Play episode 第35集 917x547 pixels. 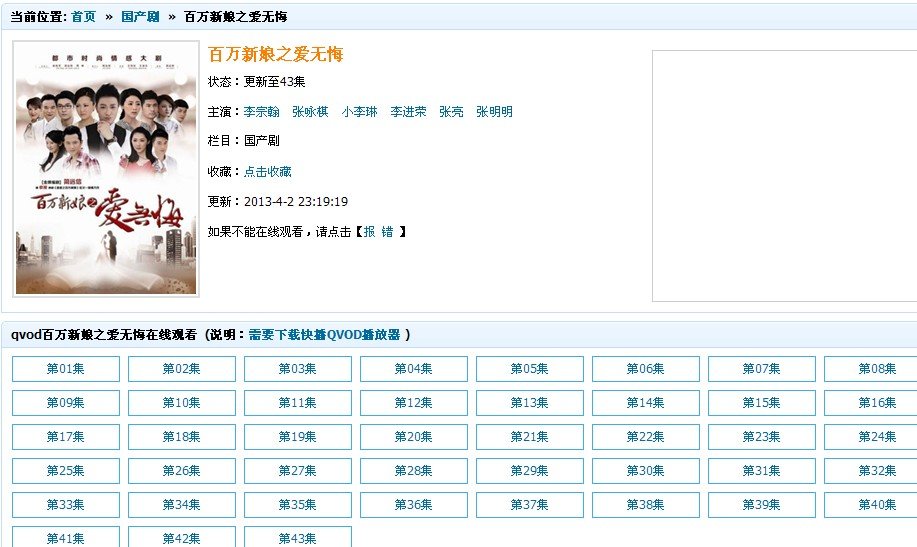298,505
